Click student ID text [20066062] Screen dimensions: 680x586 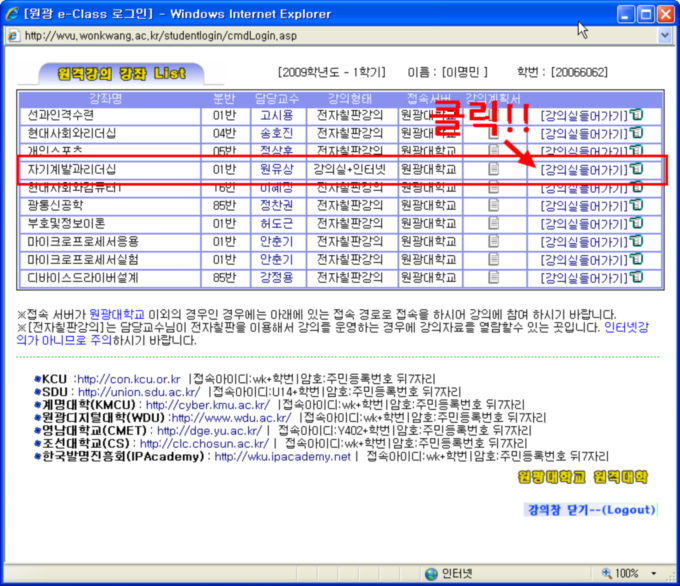(x=579, y=72)
